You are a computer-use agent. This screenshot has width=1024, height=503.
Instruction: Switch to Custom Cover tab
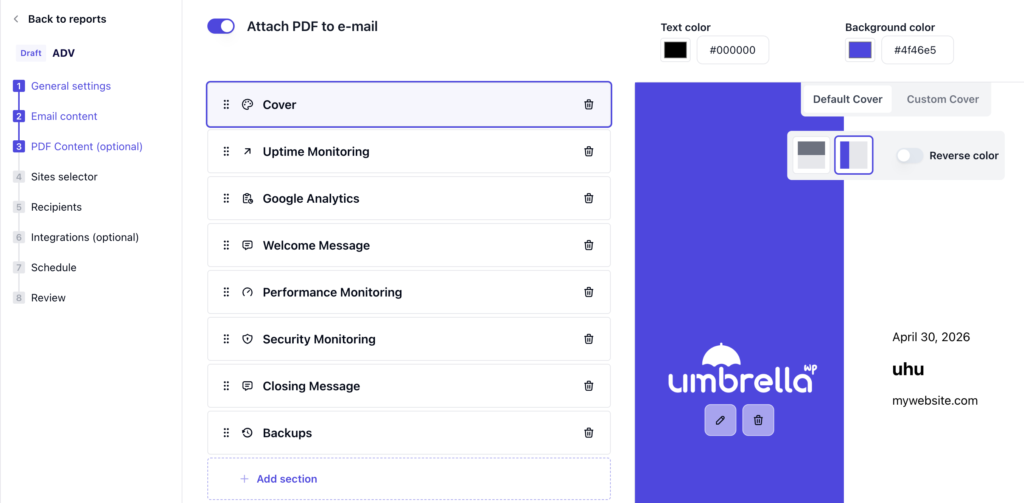pos(942,99)
